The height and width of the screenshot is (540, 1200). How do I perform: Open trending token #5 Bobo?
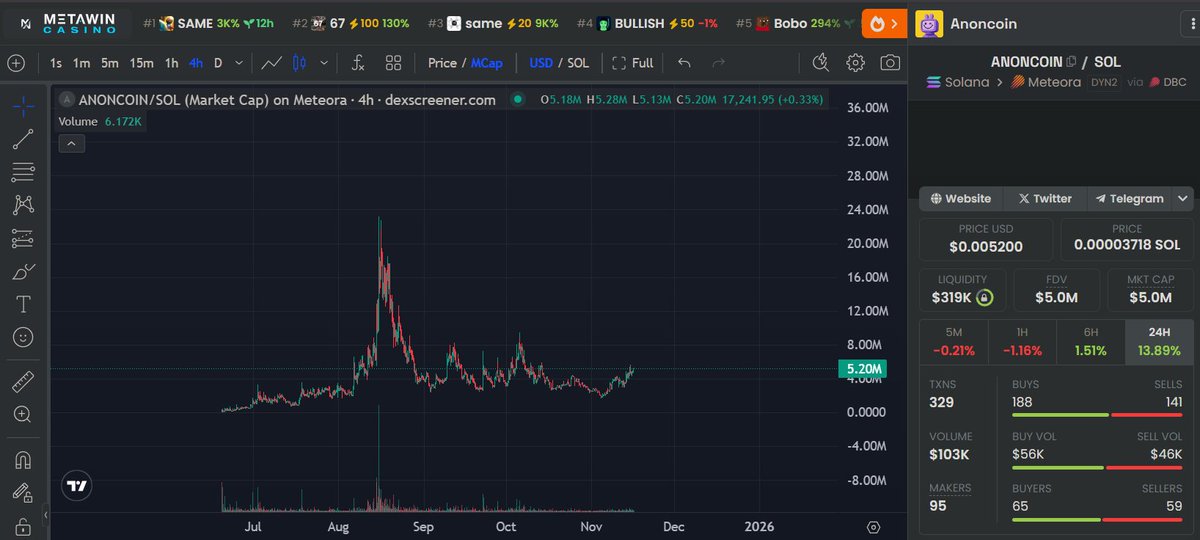[x=795, y=23]
